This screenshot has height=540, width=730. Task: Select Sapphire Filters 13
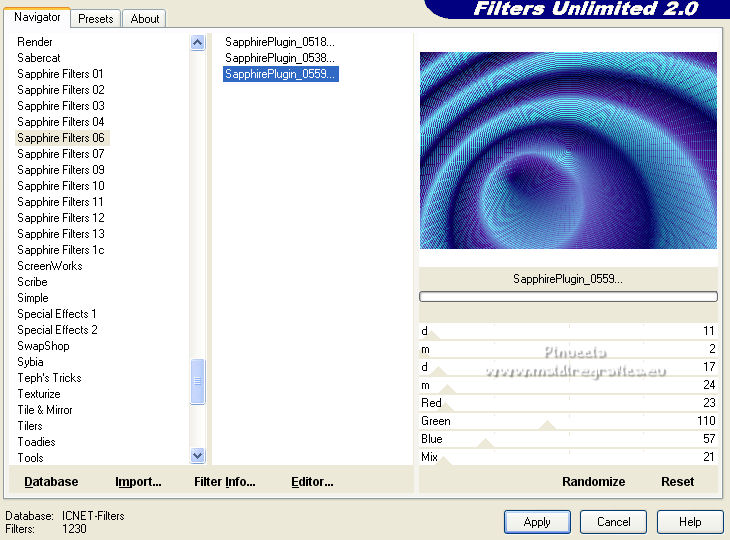coord(61,234)
